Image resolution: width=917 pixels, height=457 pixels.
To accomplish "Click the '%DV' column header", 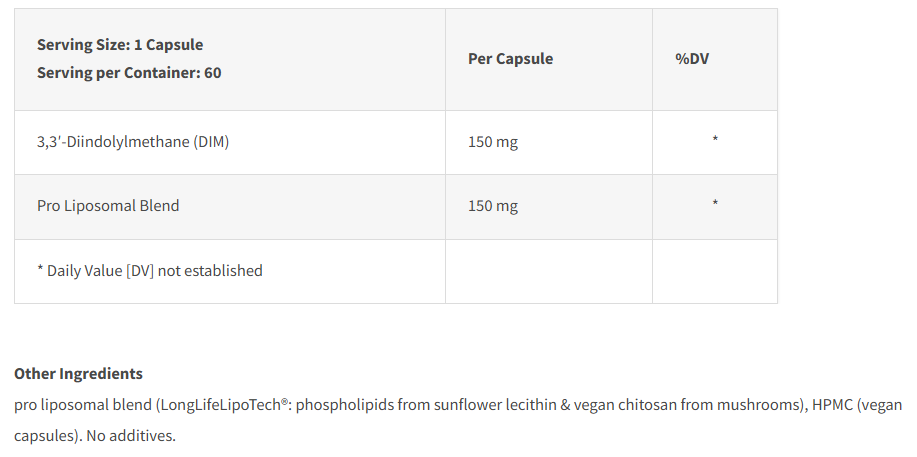I will (692, 59).
